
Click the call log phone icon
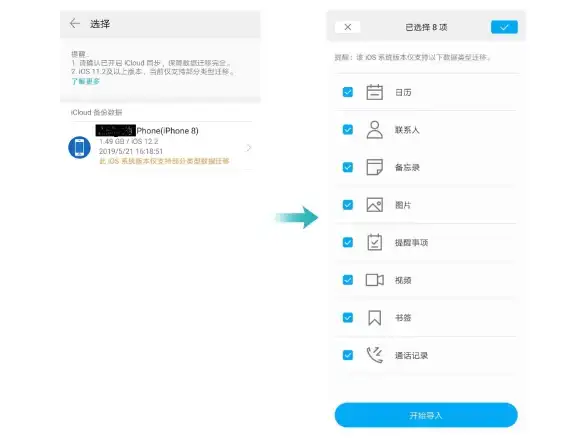click(x=375, y=355)
